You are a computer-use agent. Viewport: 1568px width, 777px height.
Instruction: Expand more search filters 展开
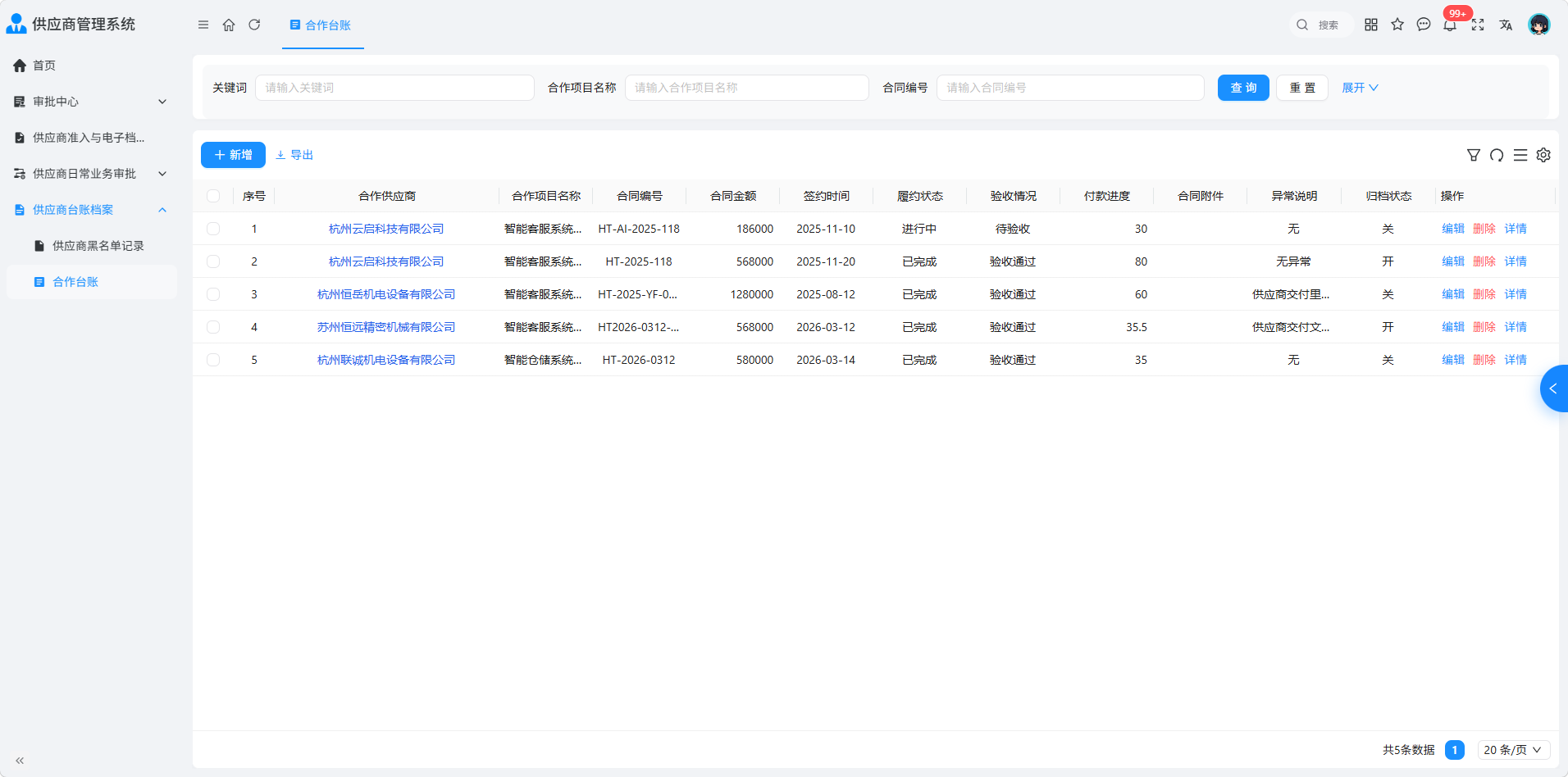click(x=1360, y=88)
